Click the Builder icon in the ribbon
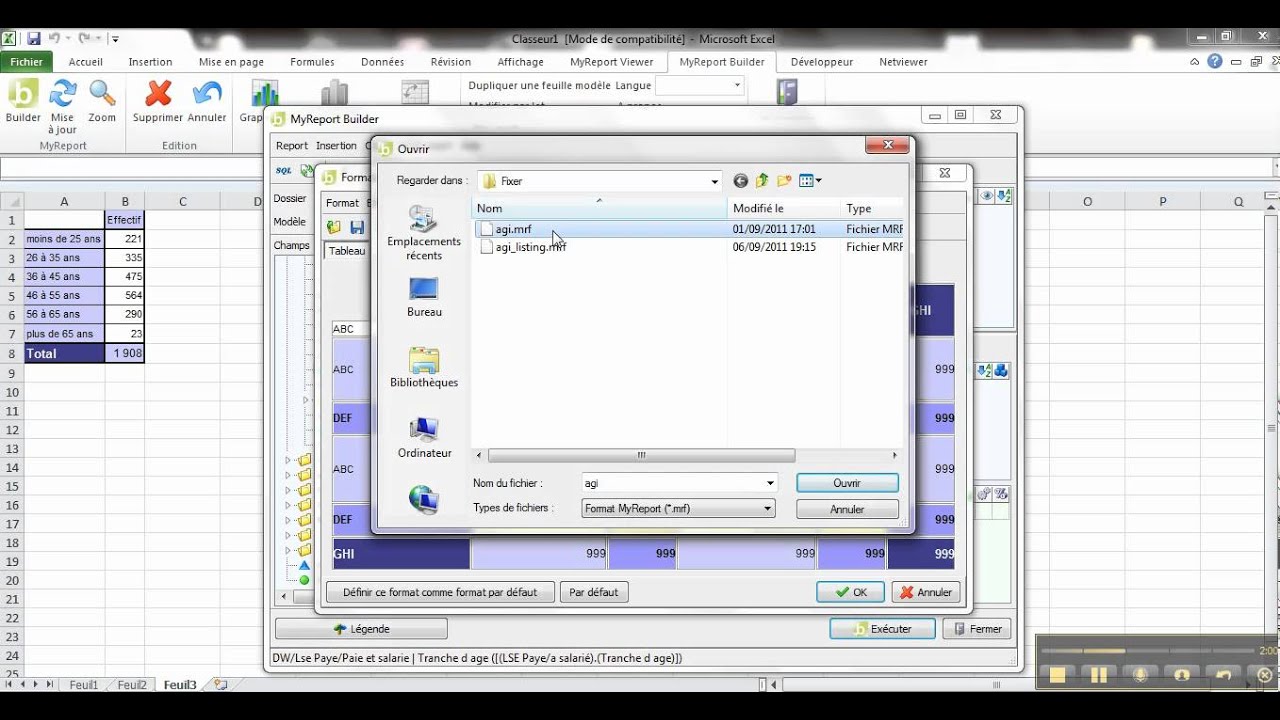1280x720 pixels. click(x=22, y=93)
